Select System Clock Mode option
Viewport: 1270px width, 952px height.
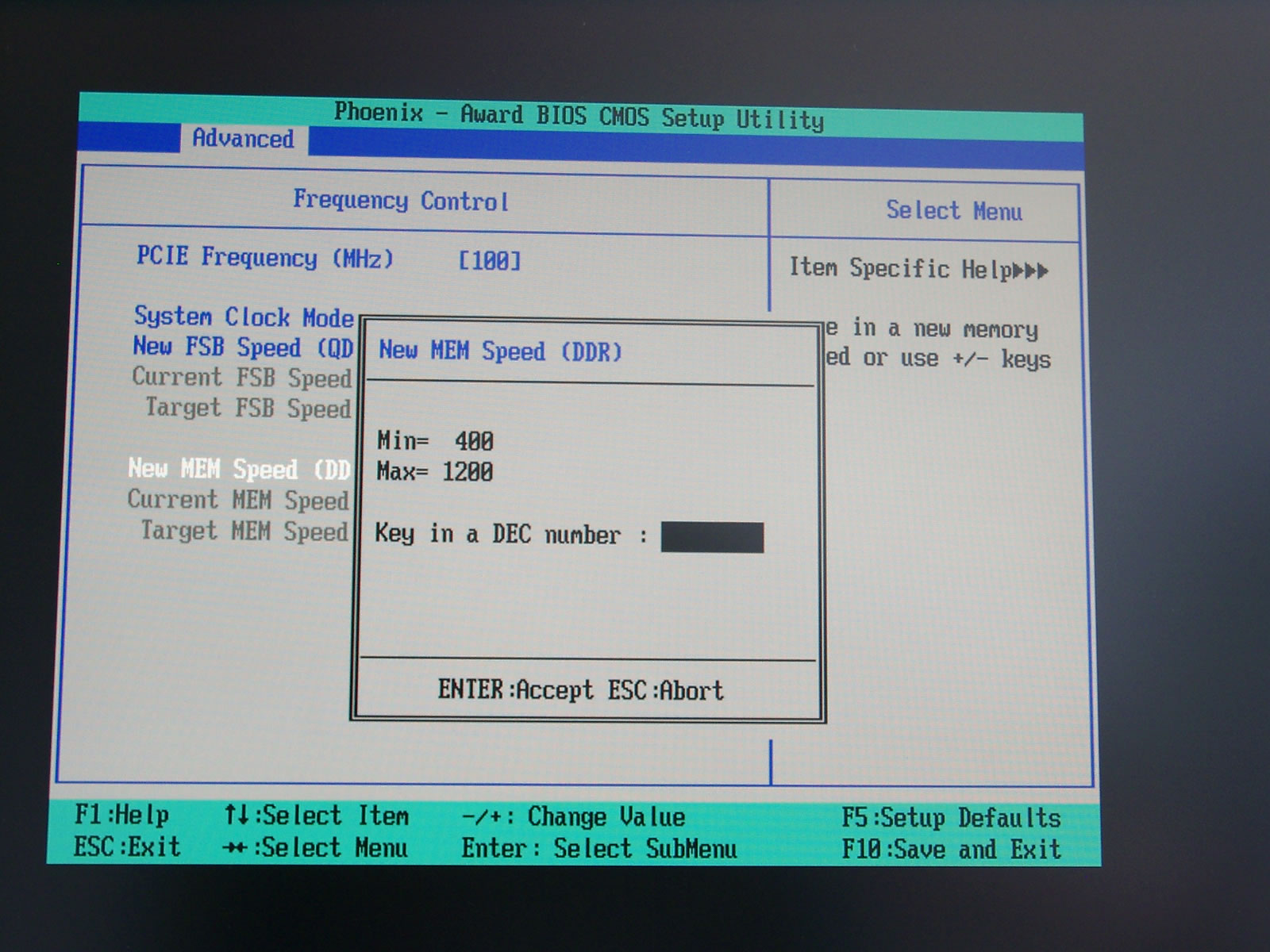click(244, 317)
